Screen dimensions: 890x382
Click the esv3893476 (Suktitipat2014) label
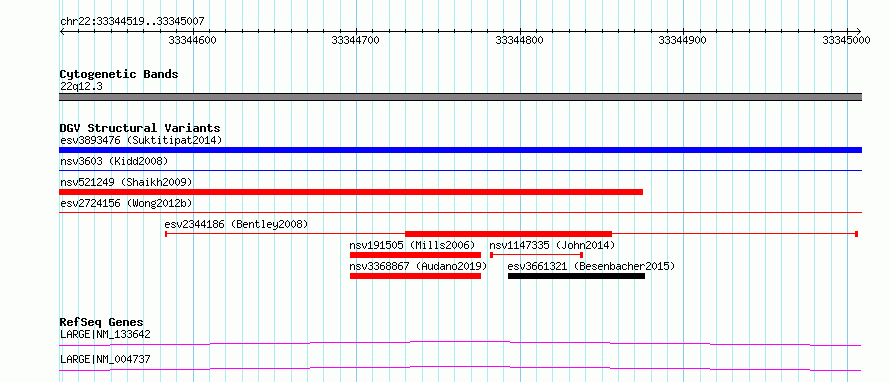[141, 140]
